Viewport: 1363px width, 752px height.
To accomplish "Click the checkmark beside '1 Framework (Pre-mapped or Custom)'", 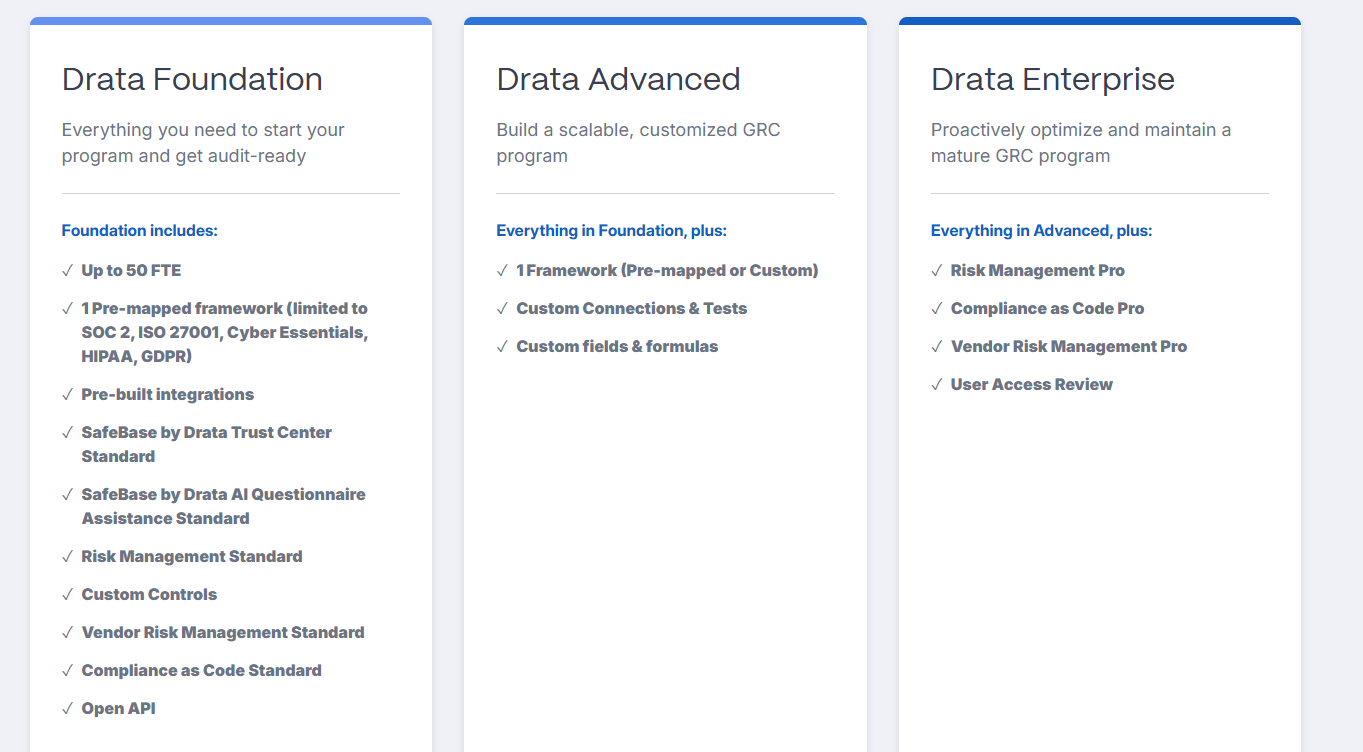I will point(502,270).
